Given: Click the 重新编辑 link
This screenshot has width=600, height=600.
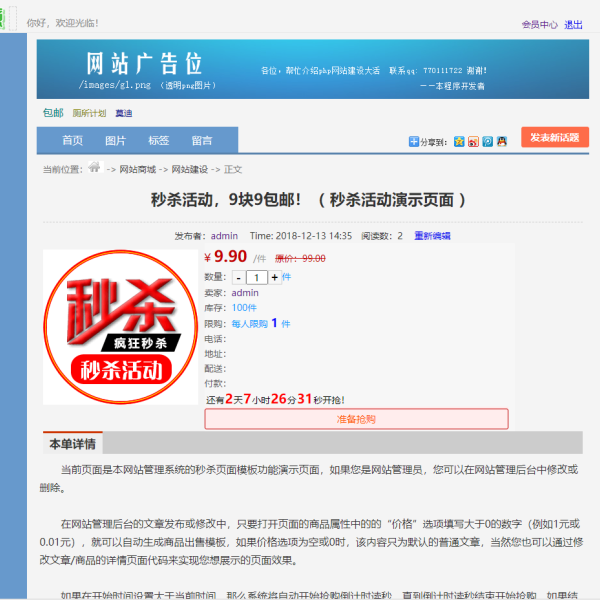Looking at the screenshot, I should pyautogui.click(x=432, y=236).
